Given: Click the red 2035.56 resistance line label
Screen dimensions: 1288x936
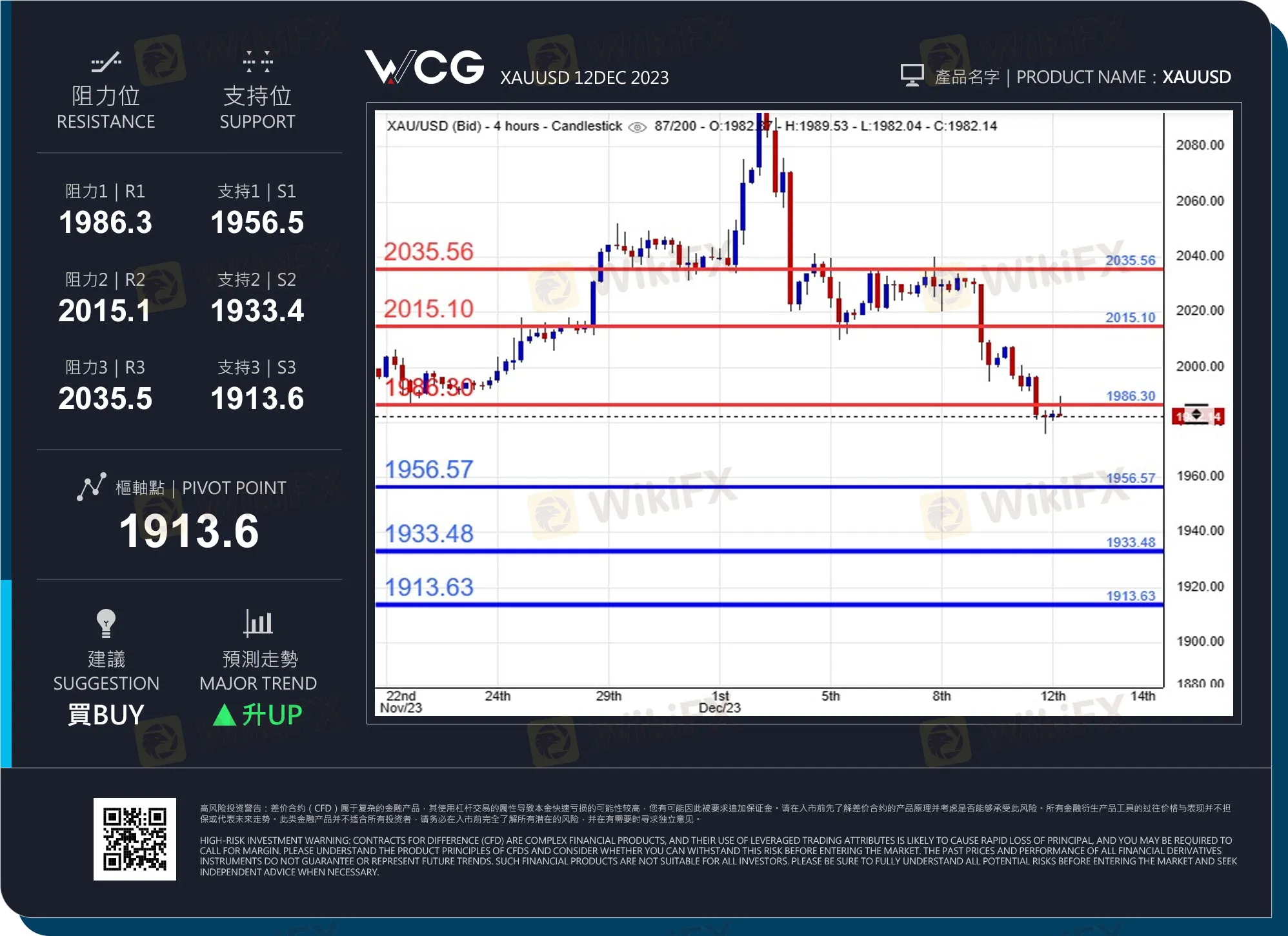Looking at the screenshot, I should (x=428, y=252).
